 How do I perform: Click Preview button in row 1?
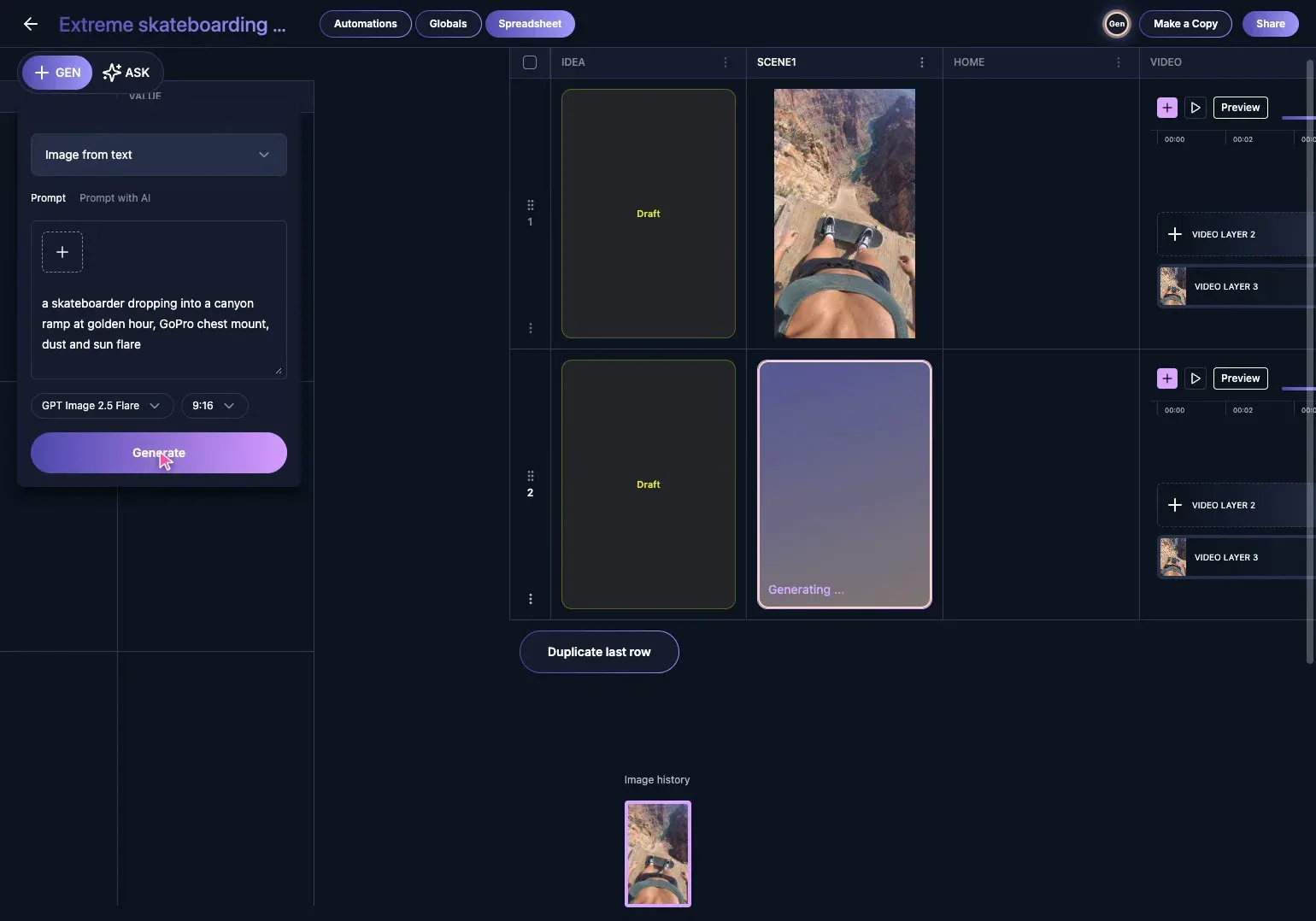point(1240,108)
